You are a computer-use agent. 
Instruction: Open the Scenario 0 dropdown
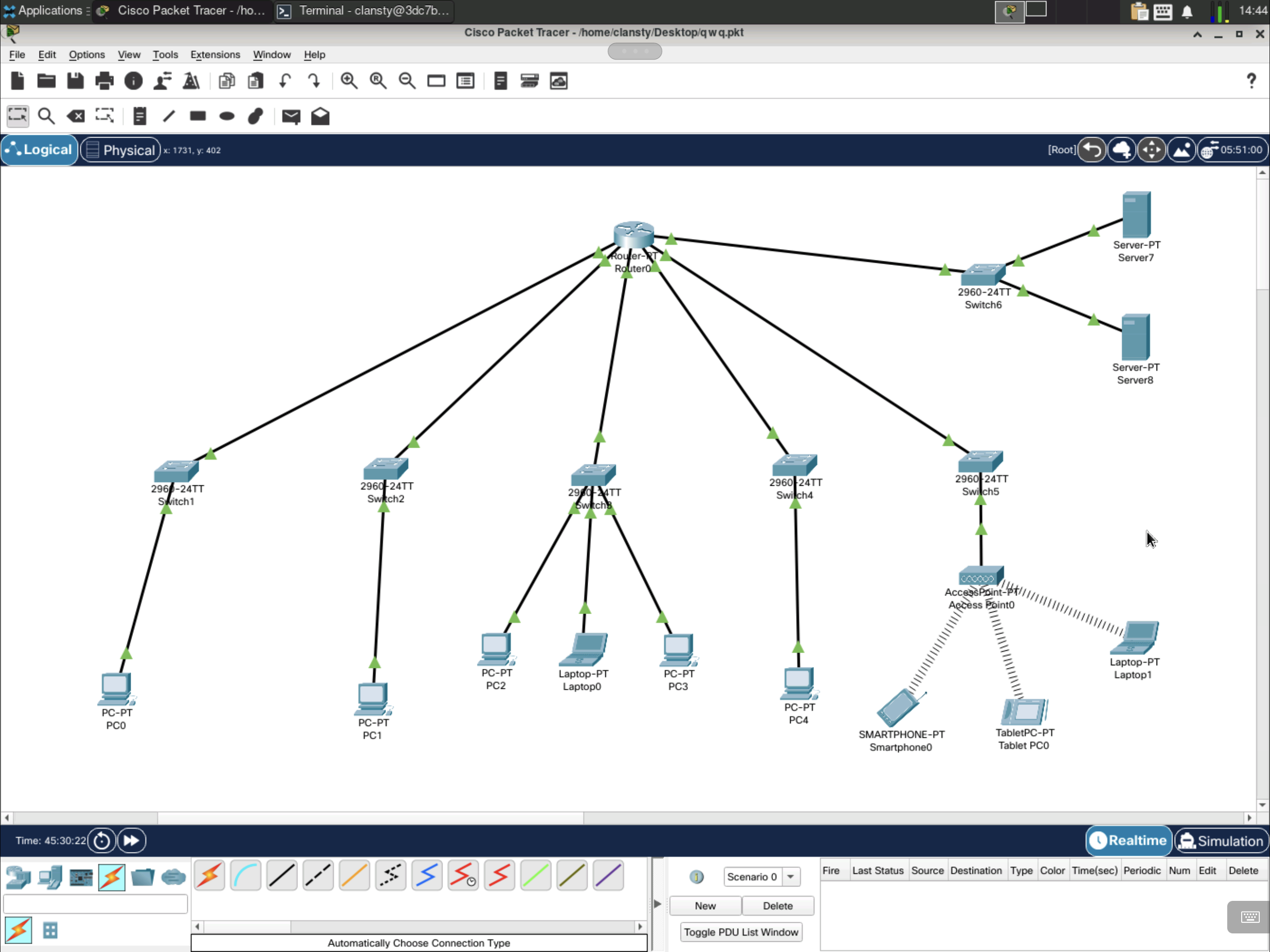791,877
